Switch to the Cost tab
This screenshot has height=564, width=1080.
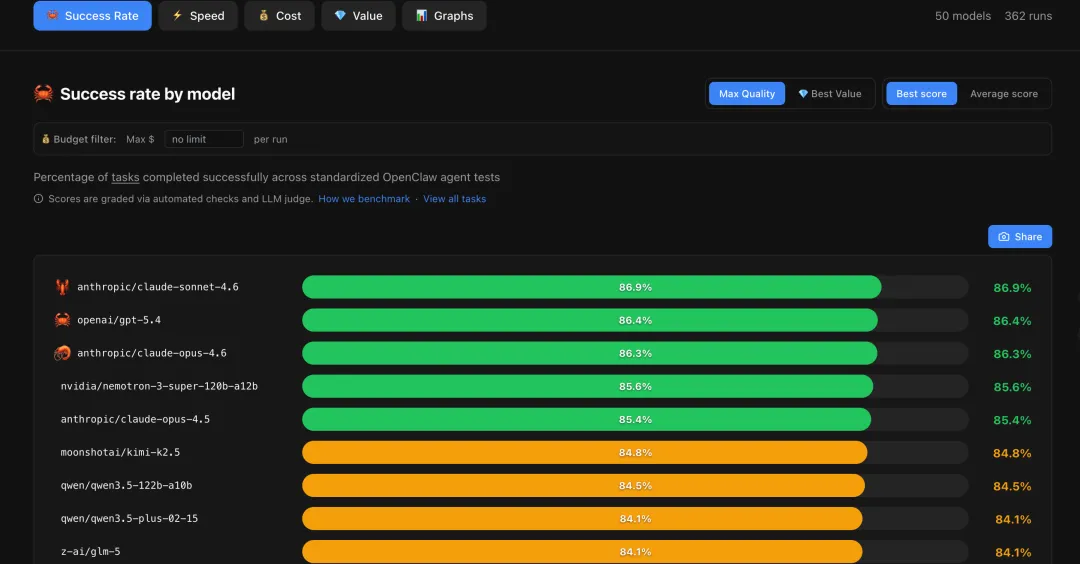[280, 15]
